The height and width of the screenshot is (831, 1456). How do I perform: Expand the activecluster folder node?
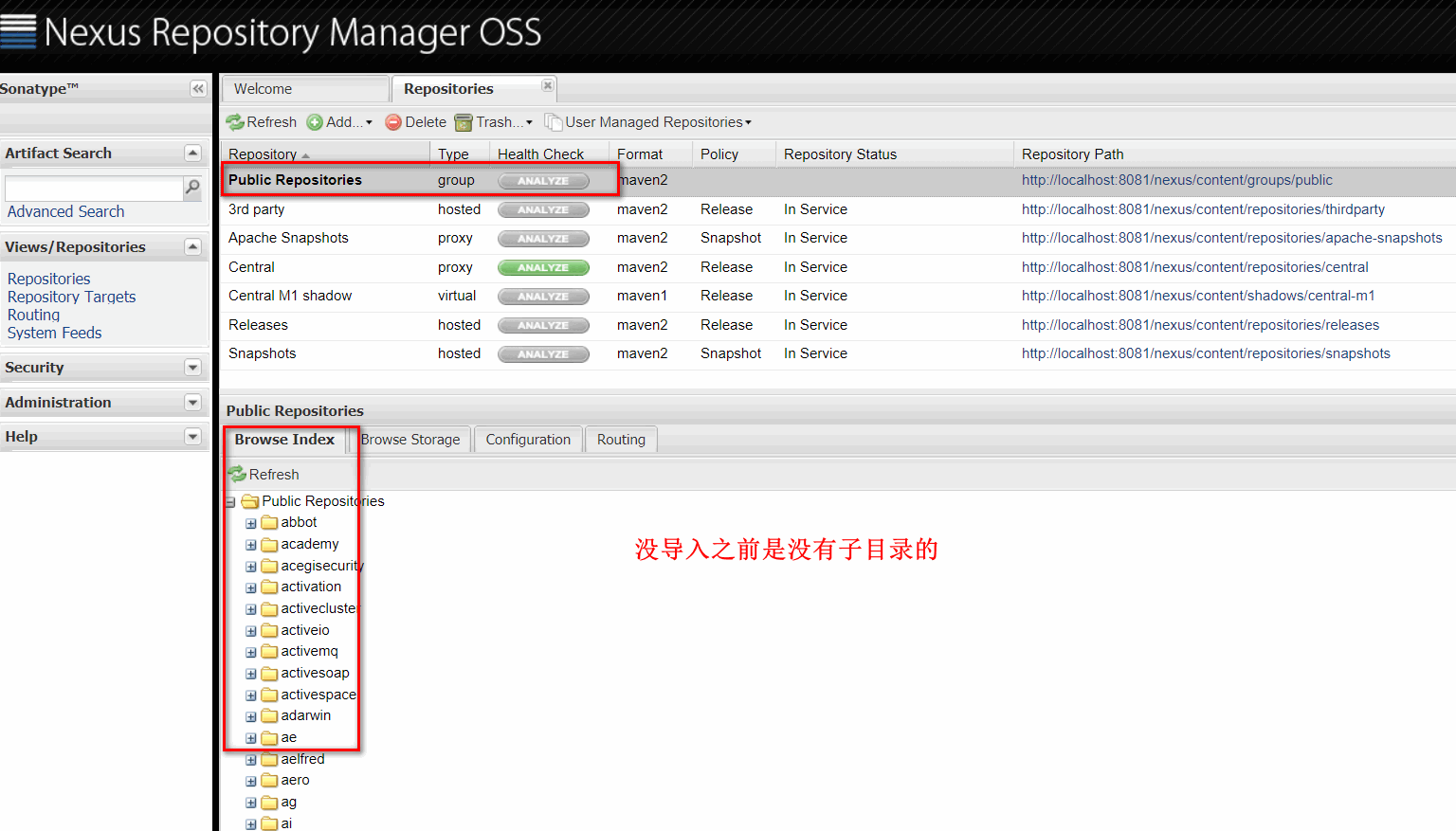point(251,609)
